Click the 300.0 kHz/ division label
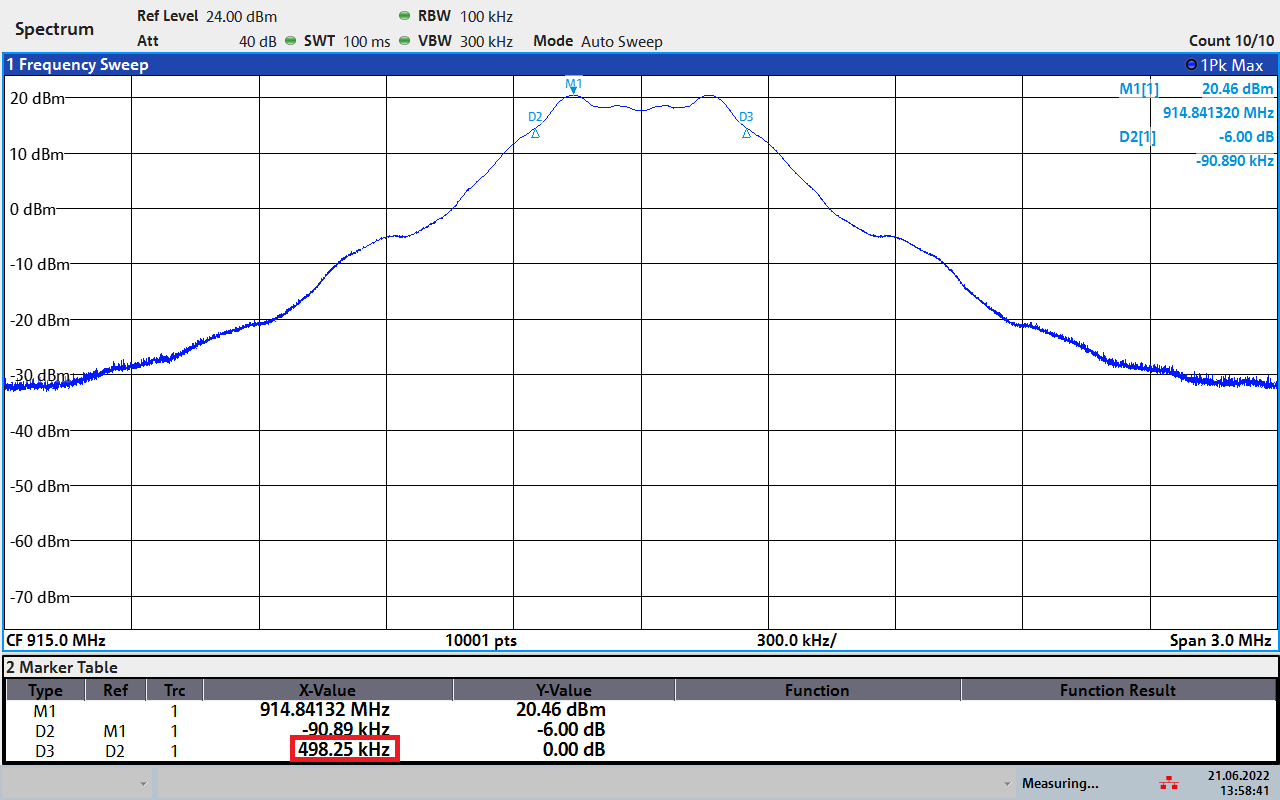The height and width of the screenshot is (800, 1280). 796,640
